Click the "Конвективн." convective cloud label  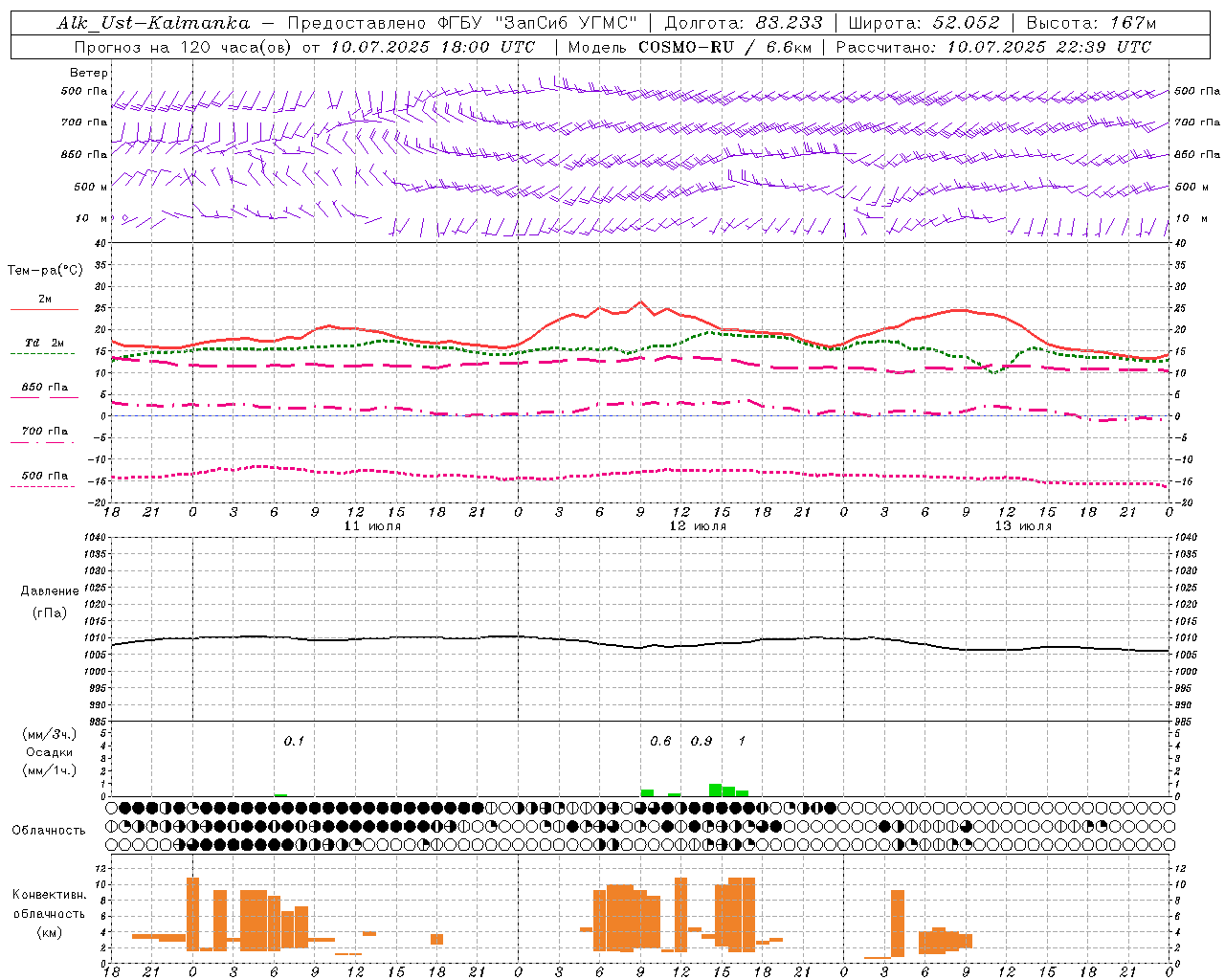click(x=49, y=895)
